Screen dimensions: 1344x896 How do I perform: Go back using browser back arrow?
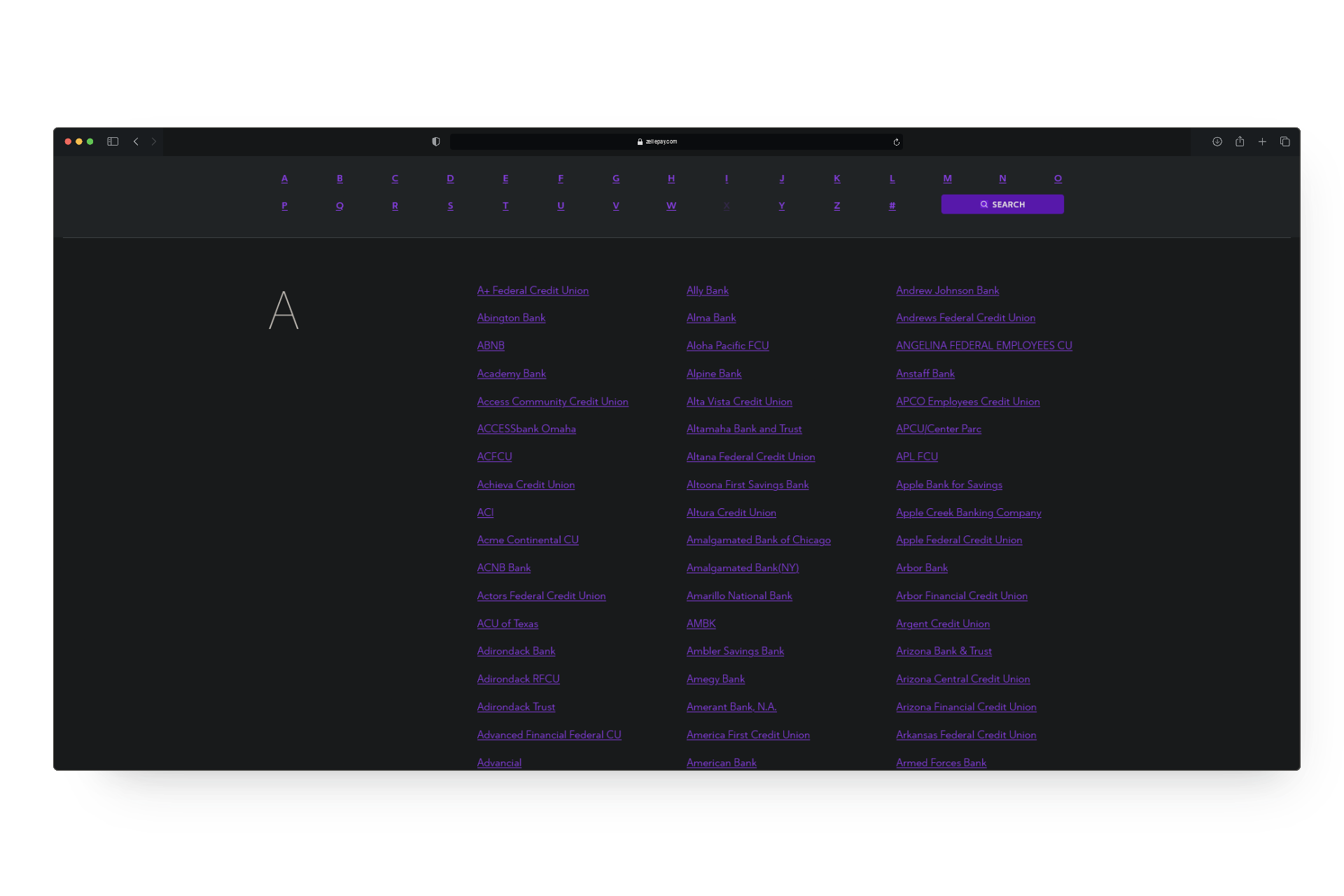point(136,141)
